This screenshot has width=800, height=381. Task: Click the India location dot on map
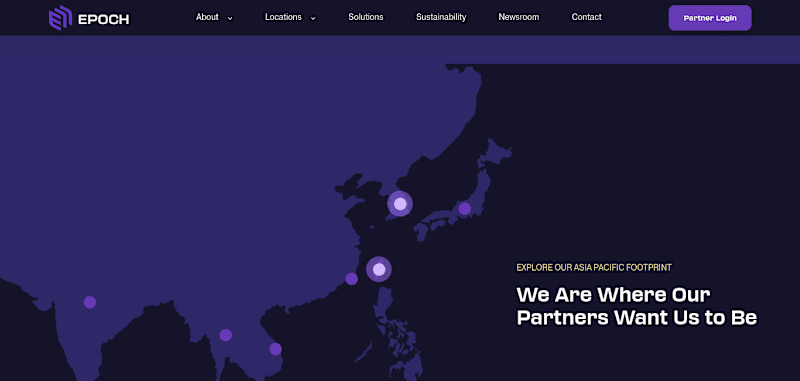point(90,302)
